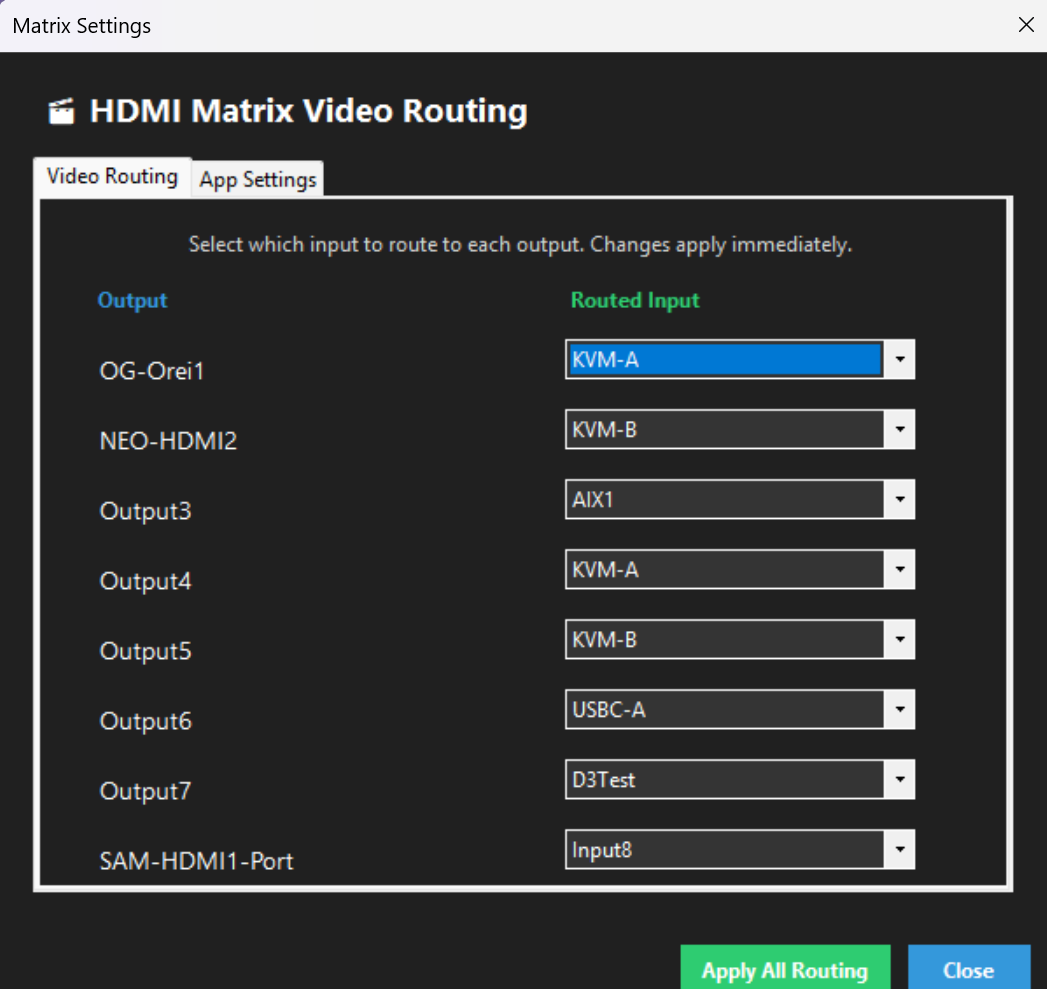Expand the SAM-HDMI1-Port Input8 dropdown

pyautogui.click(x=899, y=850)
